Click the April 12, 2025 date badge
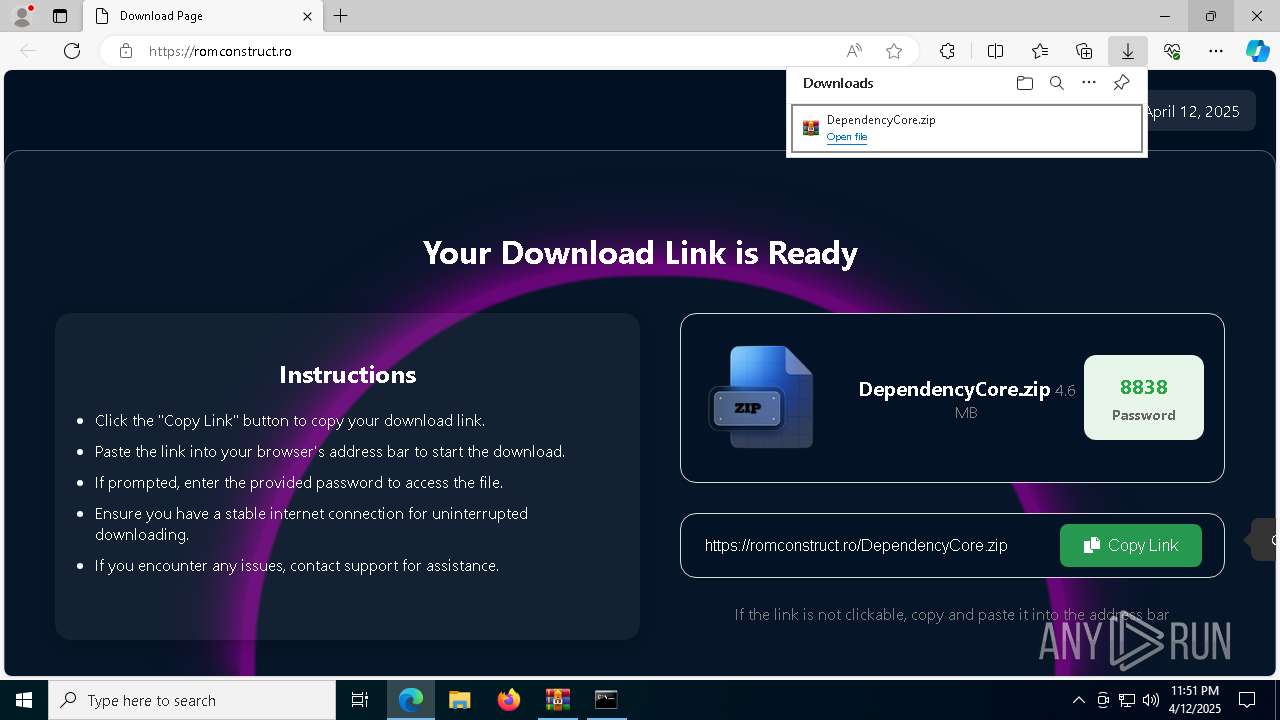 1192,111
